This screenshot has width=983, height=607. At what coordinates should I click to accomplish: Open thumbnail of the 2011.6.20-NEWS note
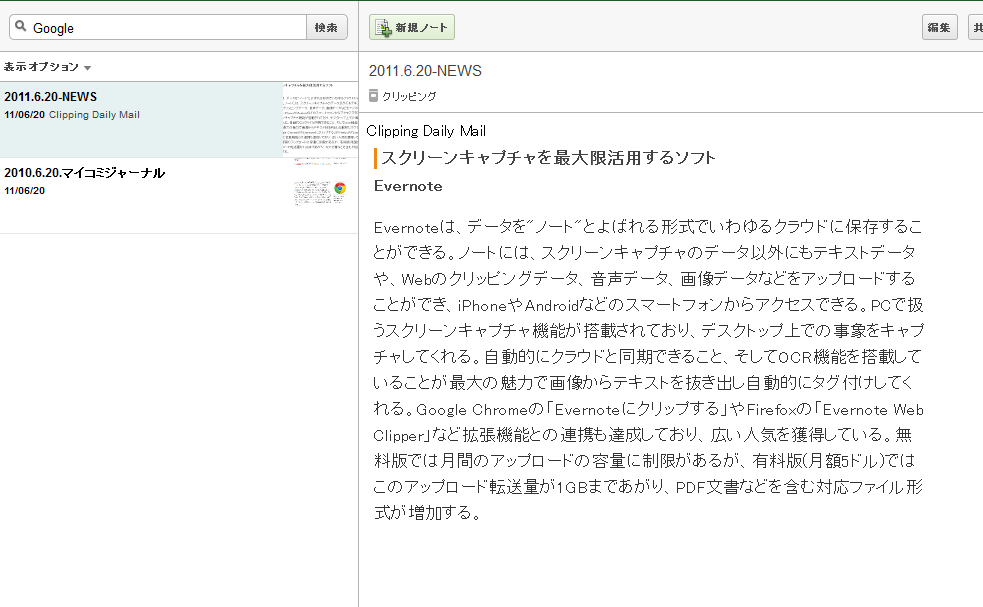(320, 119)
